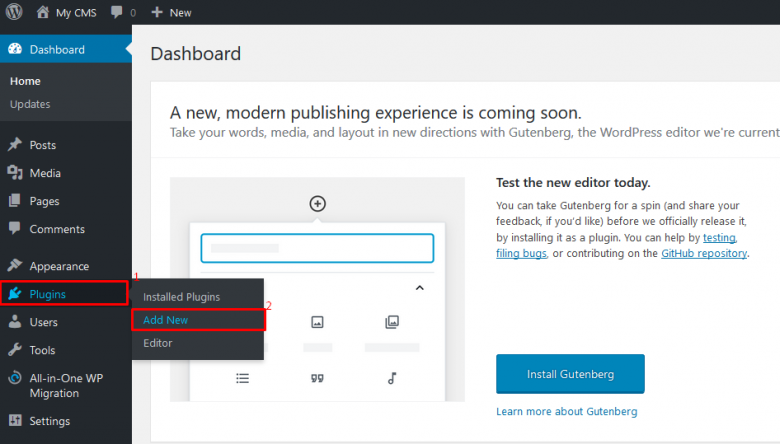Click the Users person icon
This screenshot has height=444, width=780.
(15, 321)
